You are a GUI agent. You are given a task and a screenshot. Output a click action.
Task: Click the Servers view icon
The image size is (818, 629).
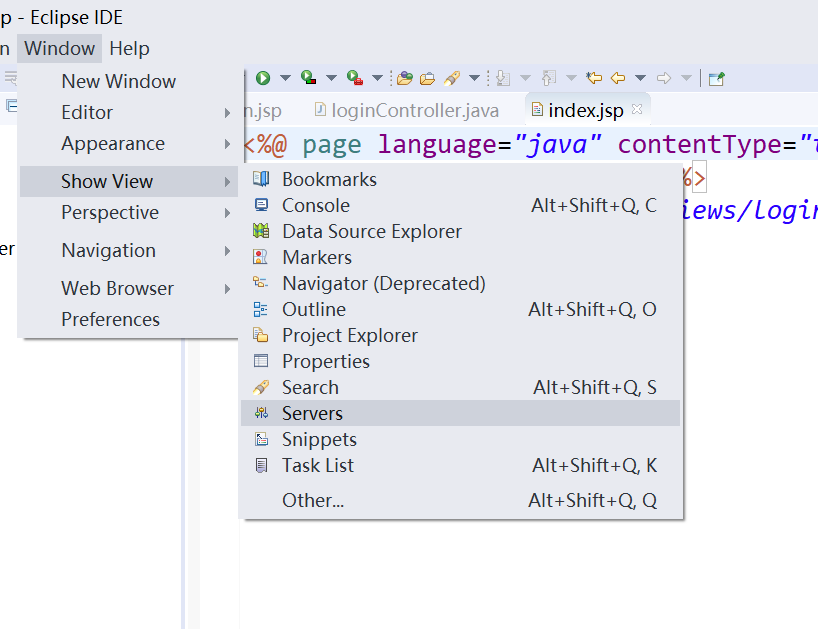point(261,413)
